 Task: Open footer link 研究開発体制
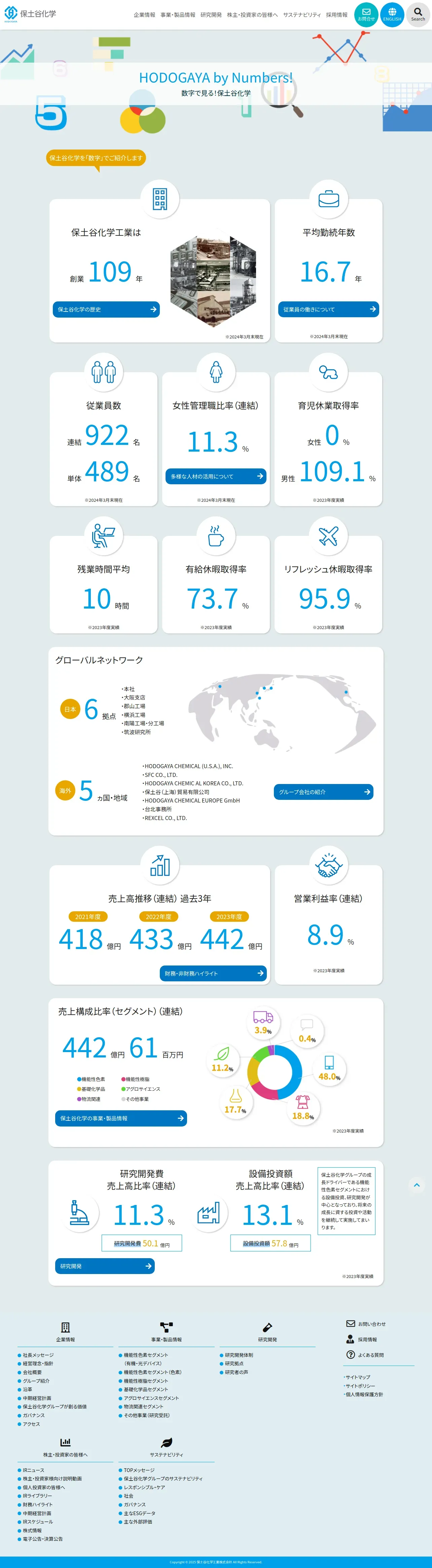coord(239,1355)
